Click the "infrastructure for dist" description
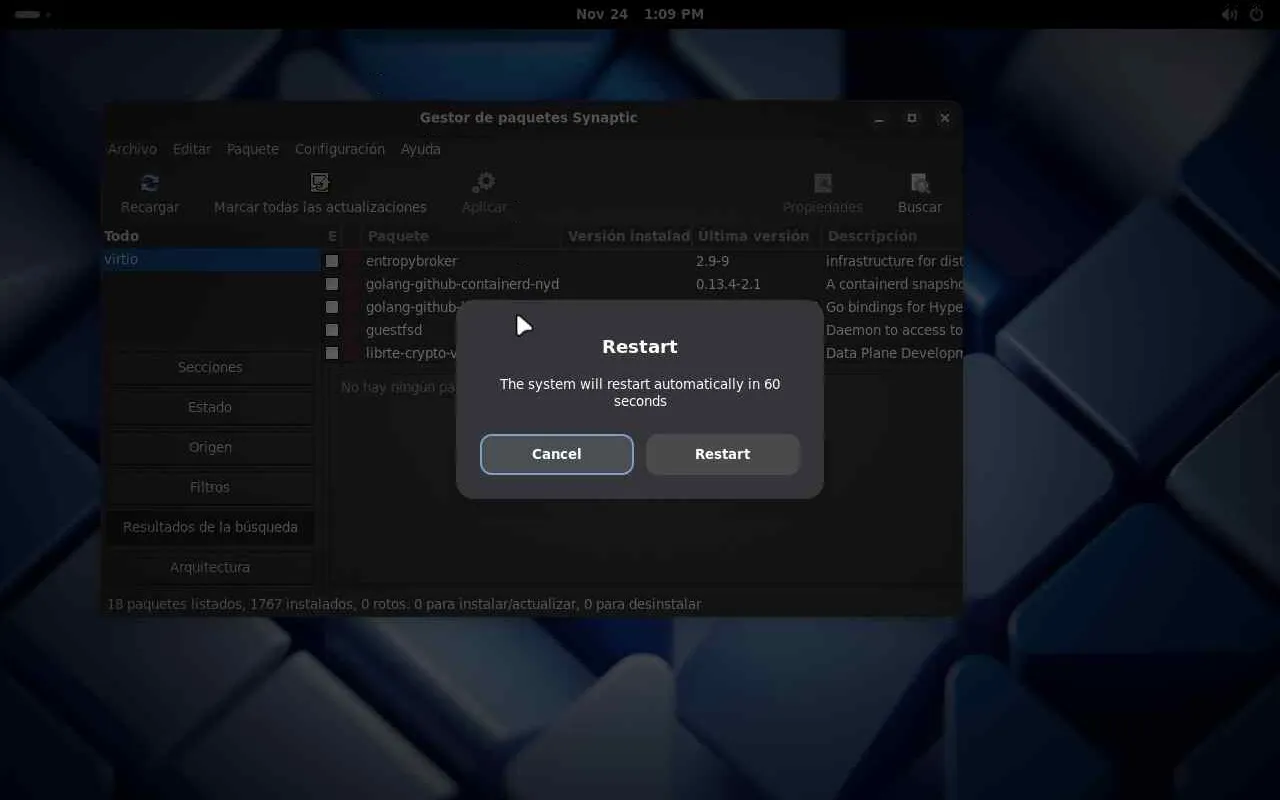The width and height of the screenshot is (1280, 800). (894, 261)
